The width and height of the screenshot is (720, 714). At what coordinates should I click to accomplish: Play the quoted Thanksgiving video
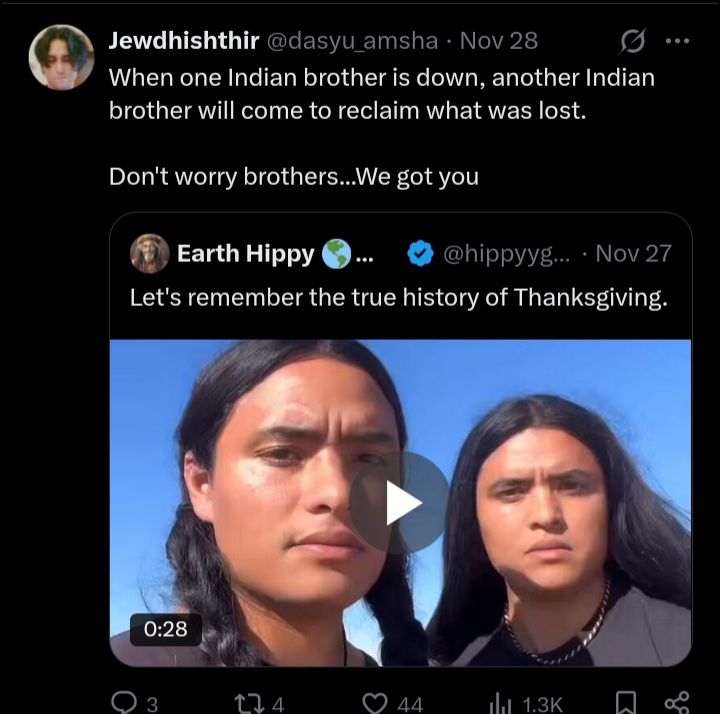pyautogui.click(x=400, y=503)
